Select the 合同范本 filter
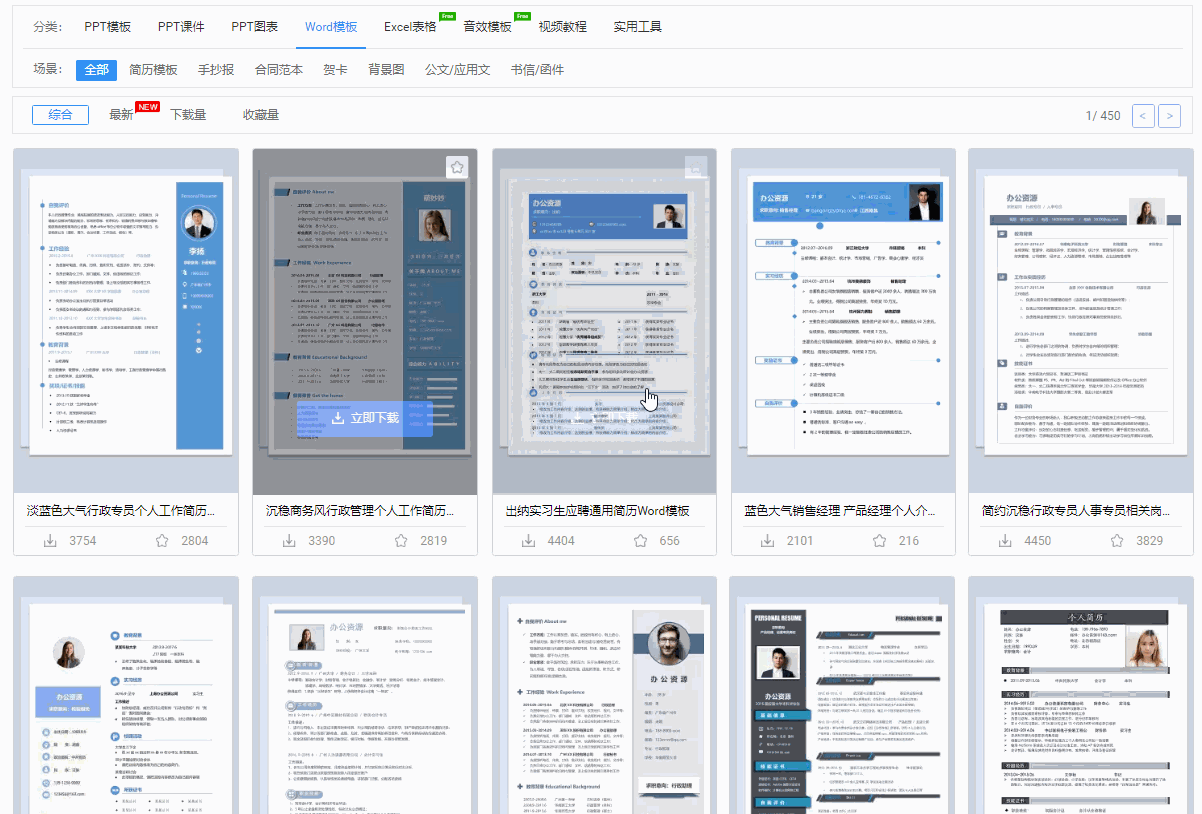 click(x=280, y=70)
